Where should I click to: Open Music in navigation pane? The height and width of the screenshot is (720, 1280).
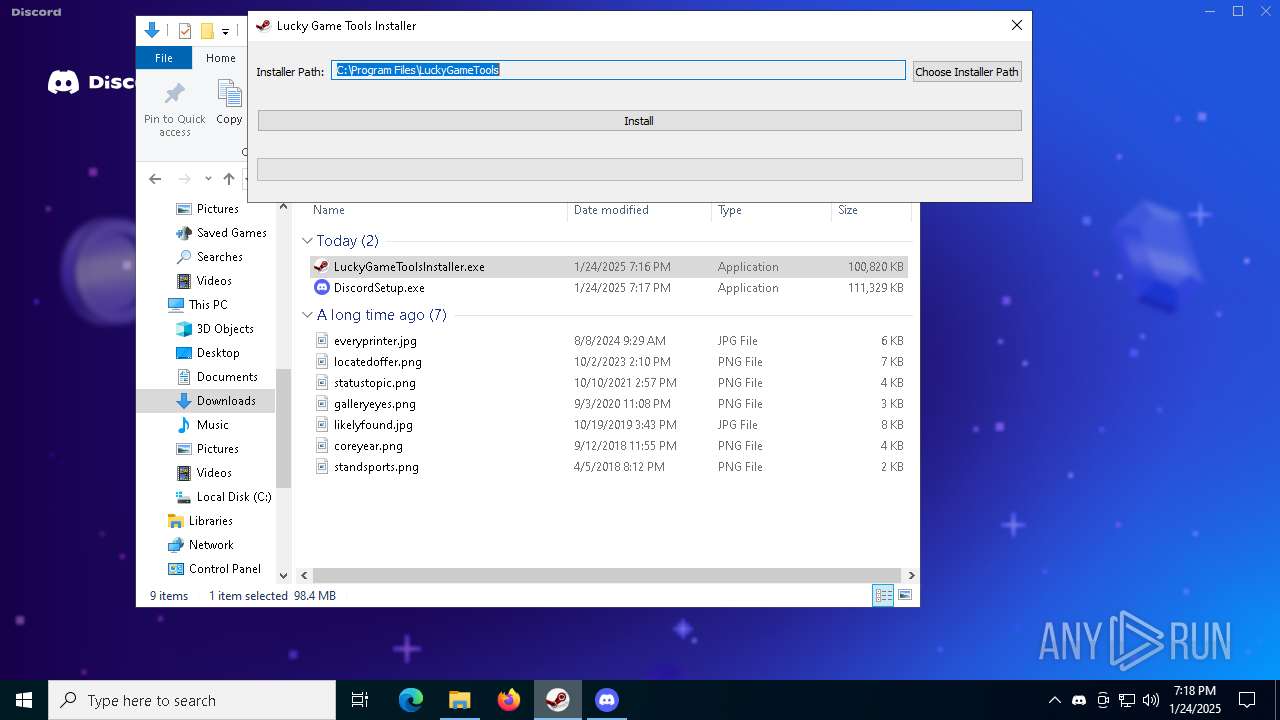(x=212, y=425)
